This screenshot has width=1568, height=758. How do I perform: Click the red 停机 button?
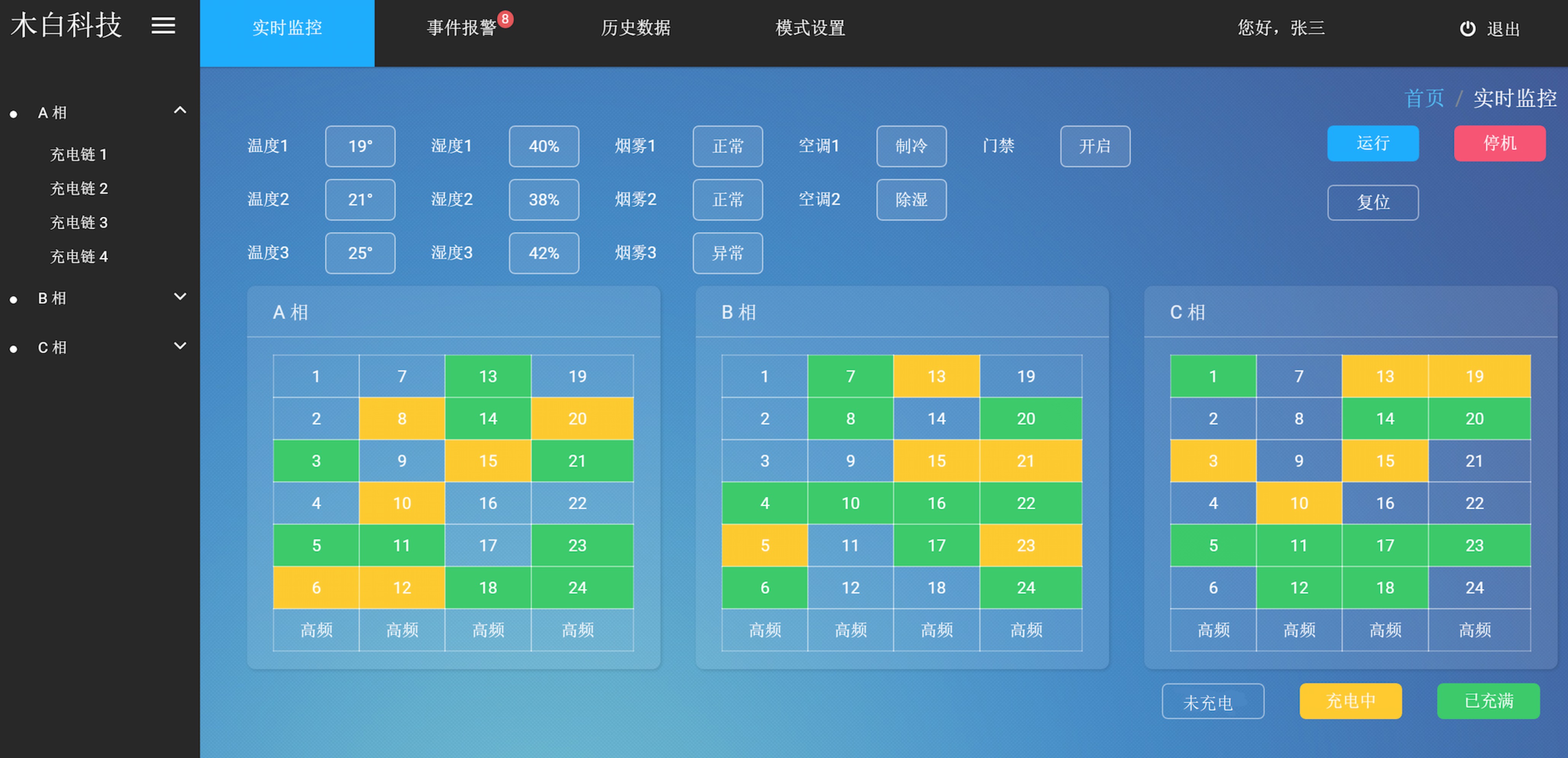[x=1499, y=144]
